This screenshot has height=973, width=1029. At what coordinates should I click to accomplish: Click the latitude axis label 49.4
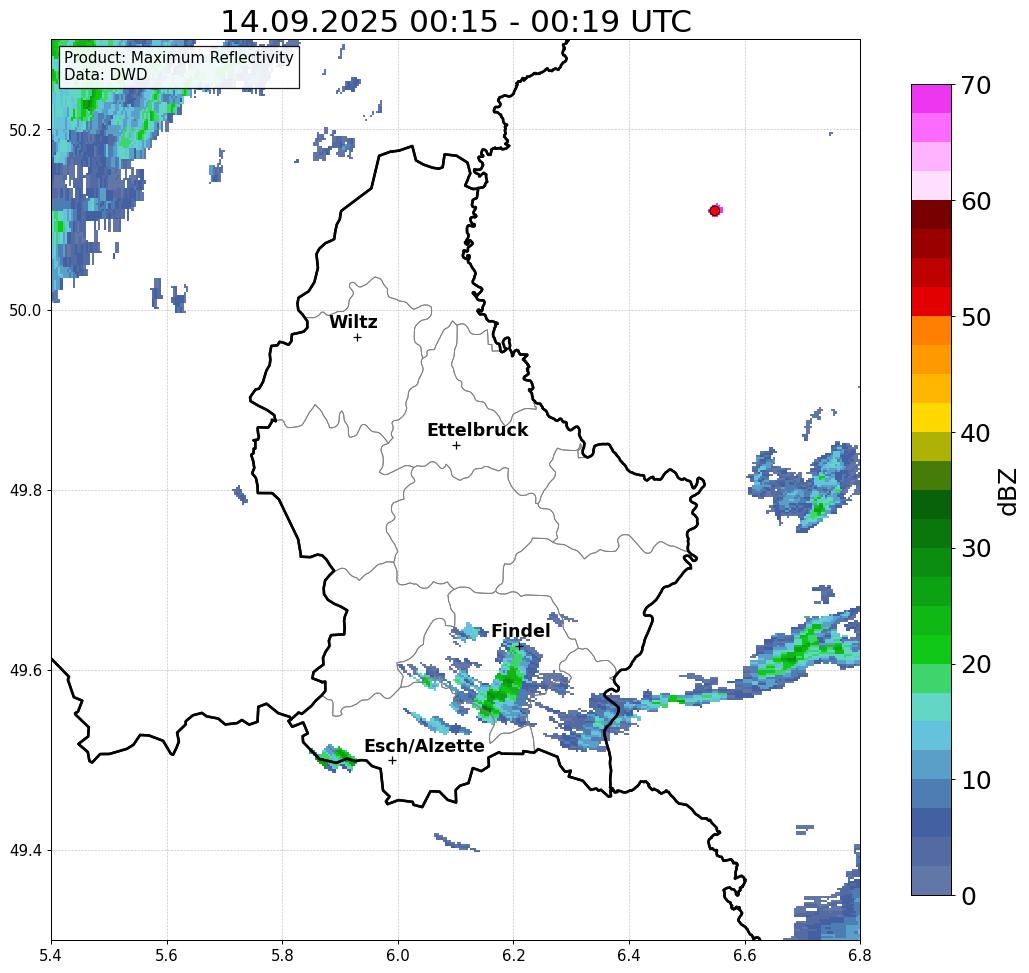(x=25, y=851)
